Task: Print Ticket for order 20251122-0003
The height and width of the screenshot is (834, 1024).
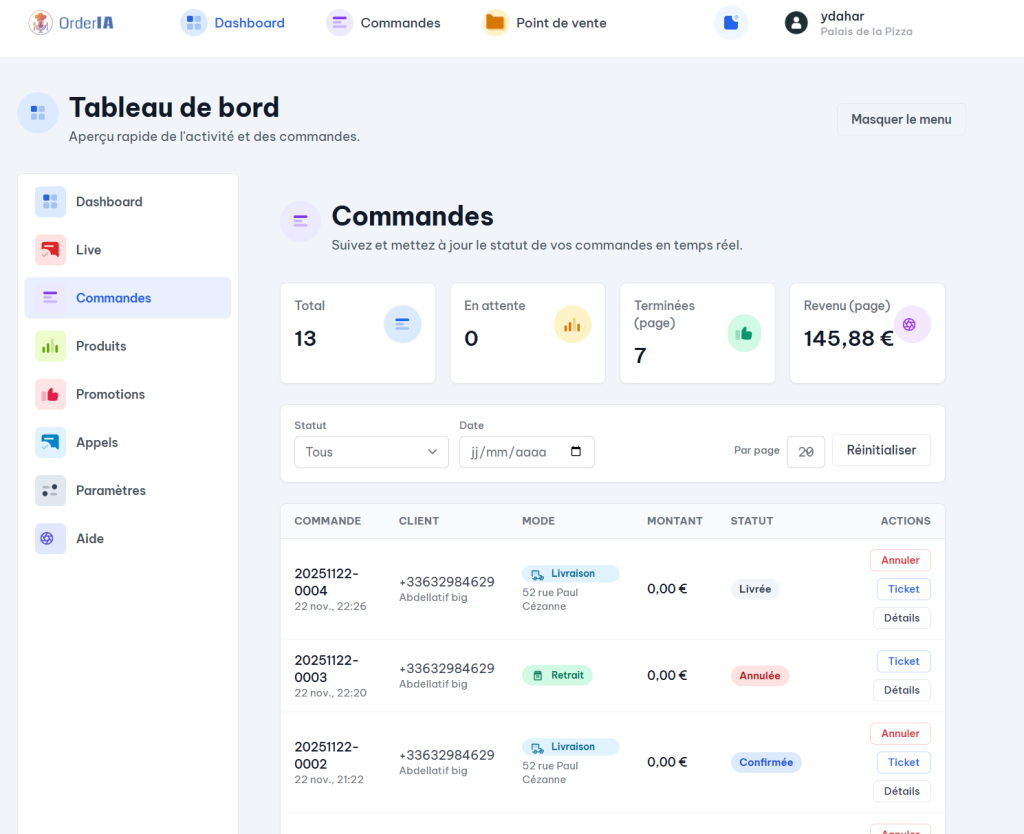Action: pos(903,661)
